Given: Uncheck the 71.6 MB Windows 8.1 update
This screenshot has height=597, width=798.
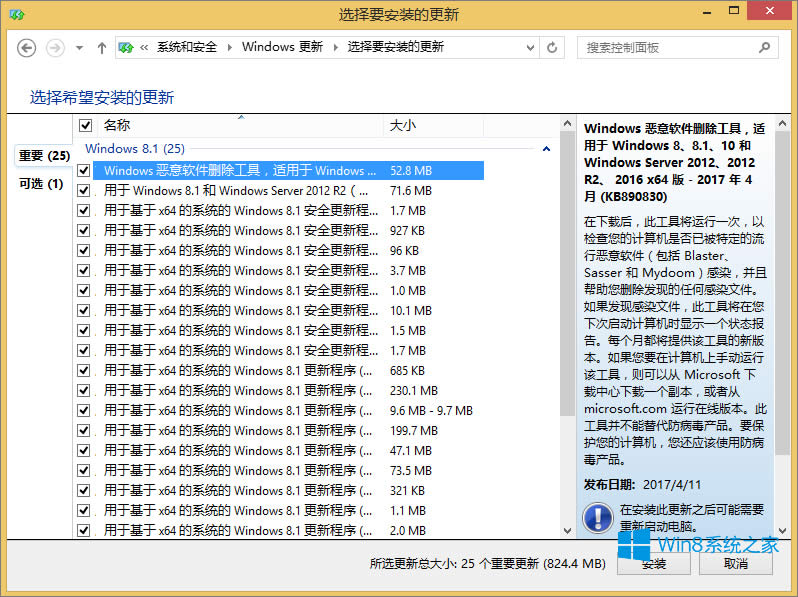Looking at the screenshot, I should (x=84, y=191).
